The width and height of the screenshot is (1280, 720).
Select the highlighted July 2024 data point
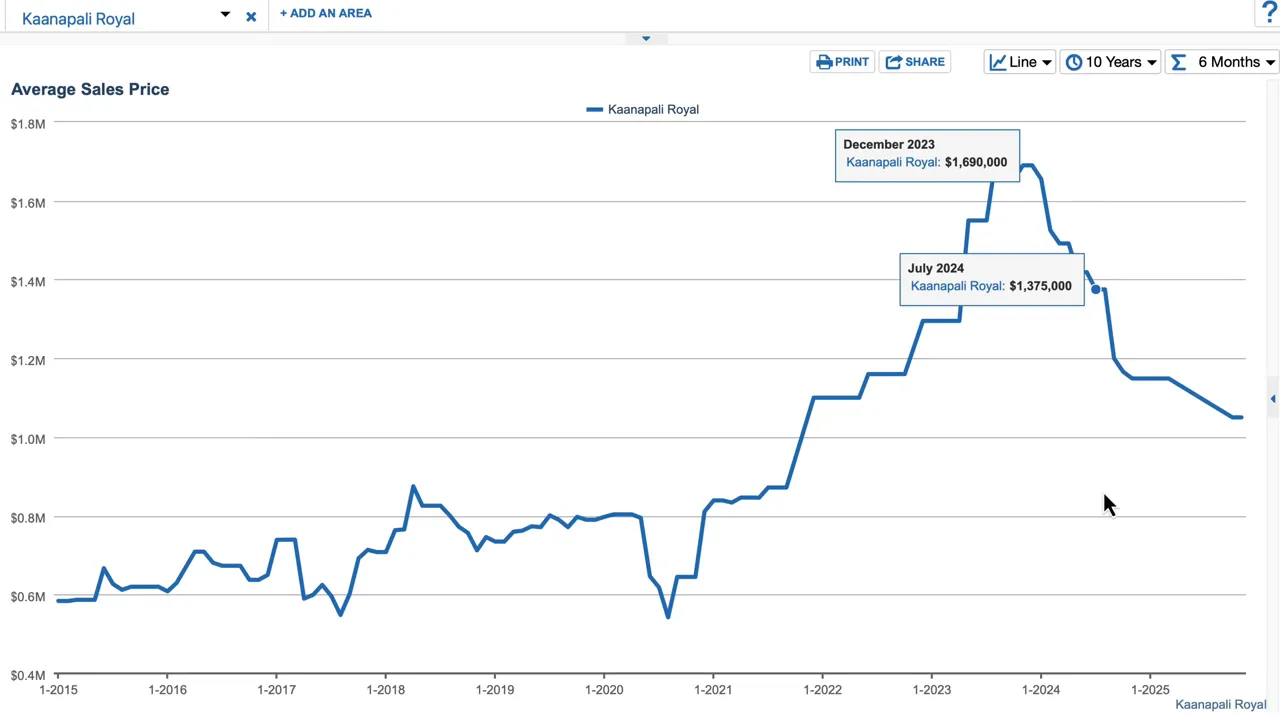pyautogui.click(x=1095, y=289)
